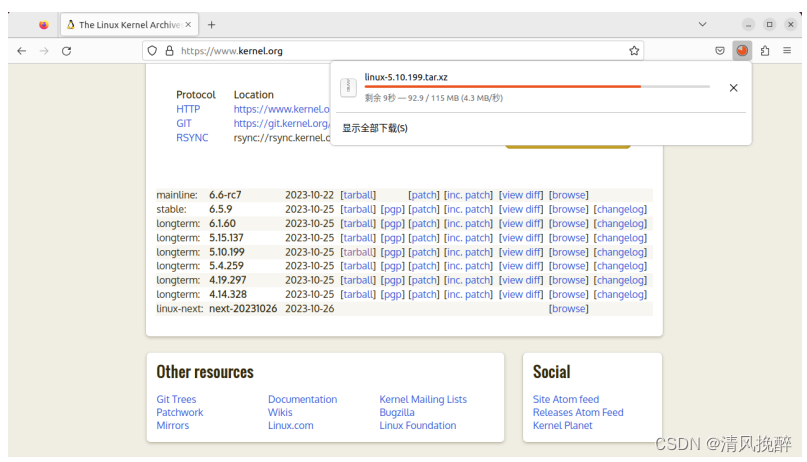Open inc. patch for 5.15.137
This screenshot has height=462, width=807.
(468, 238)
